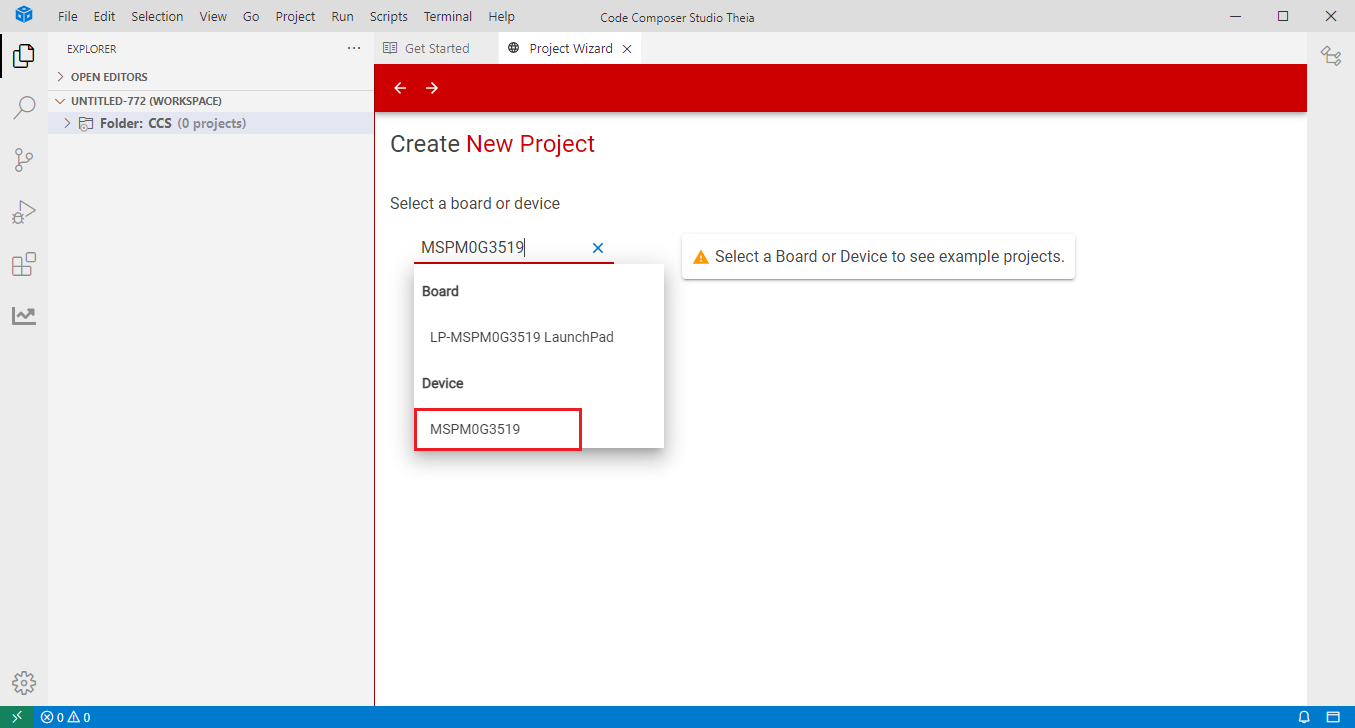Show errors and warnings problems count
Image resolution: width=1355 pixels, height=728 pixels.
66,717
